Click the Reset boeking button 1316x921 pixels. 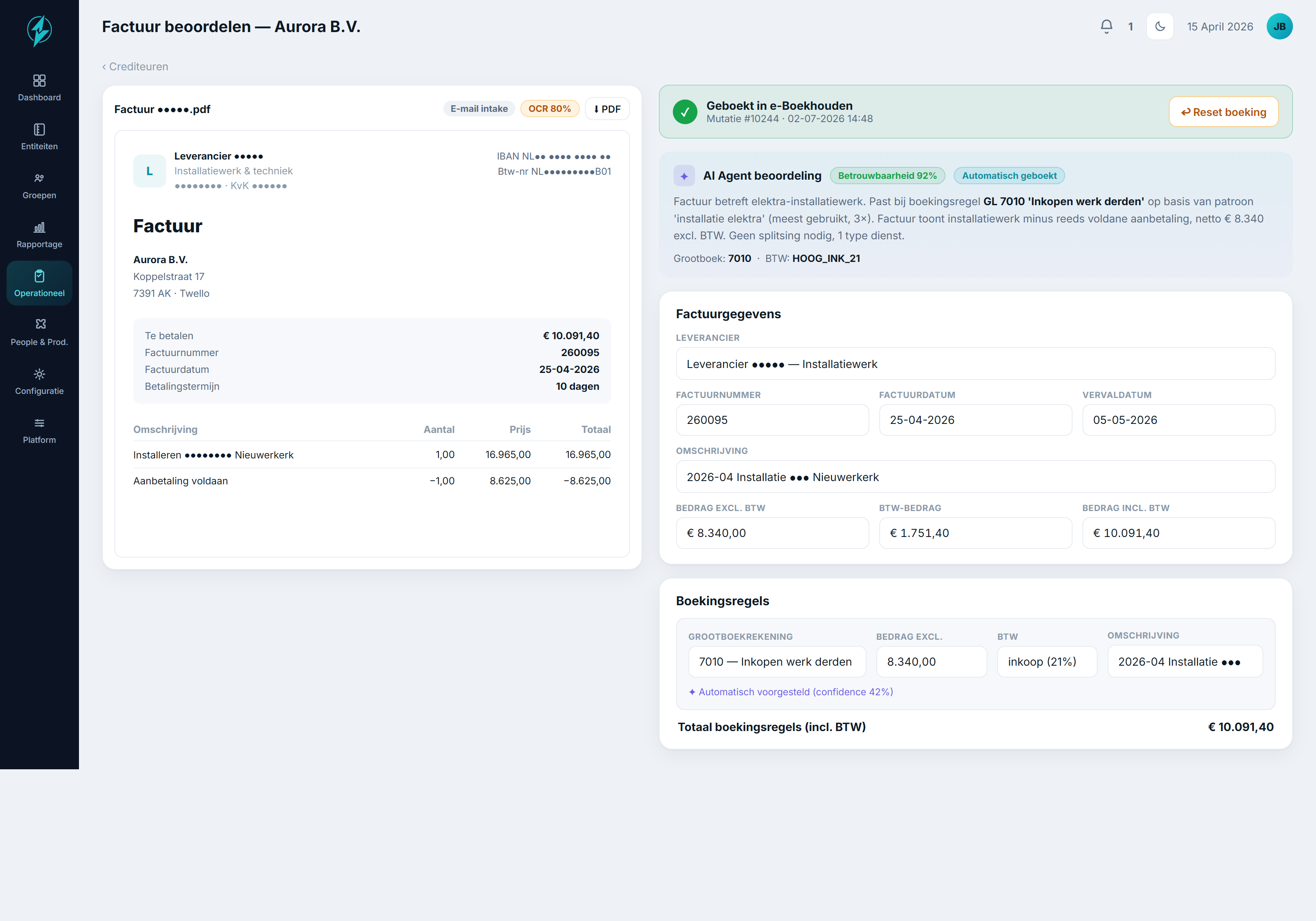click(x=1223, y=112)
